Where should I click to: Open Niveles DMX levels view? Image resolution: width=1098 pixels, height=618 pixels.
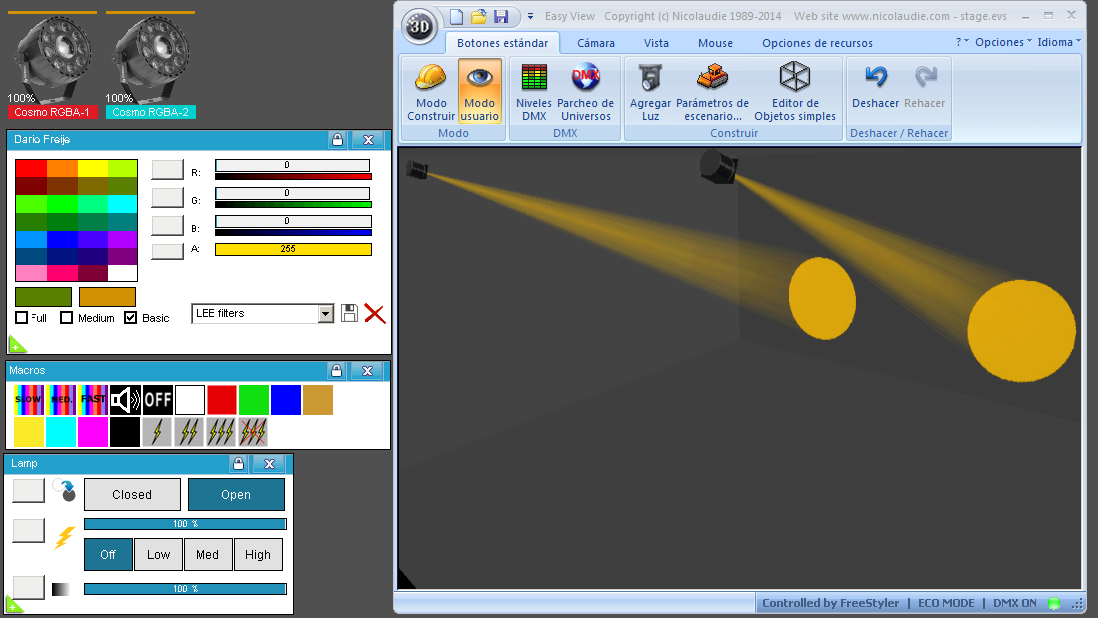[x=534, y=92]
